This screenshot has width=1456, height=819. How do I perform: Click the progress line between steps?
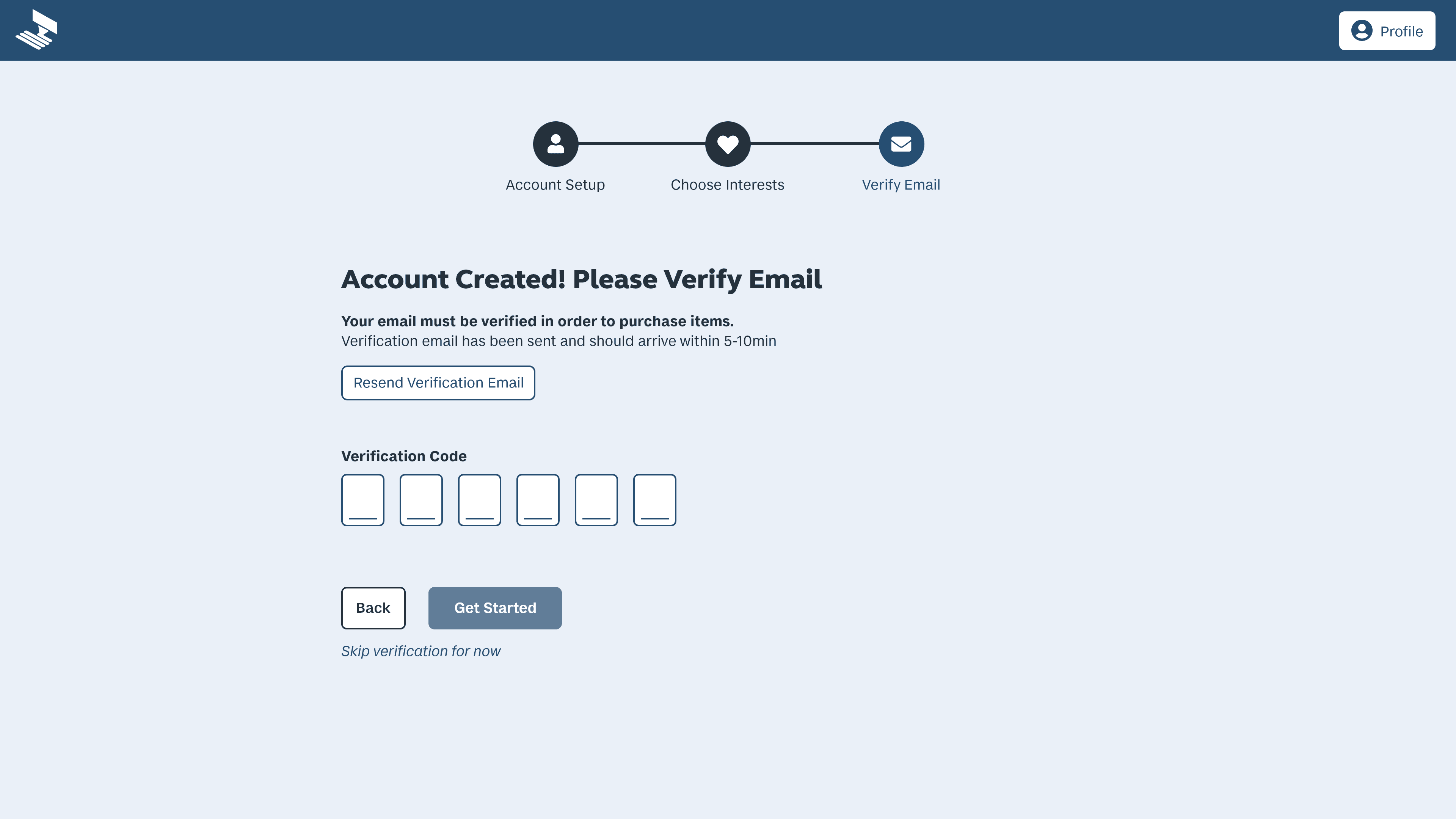[642, 144]
